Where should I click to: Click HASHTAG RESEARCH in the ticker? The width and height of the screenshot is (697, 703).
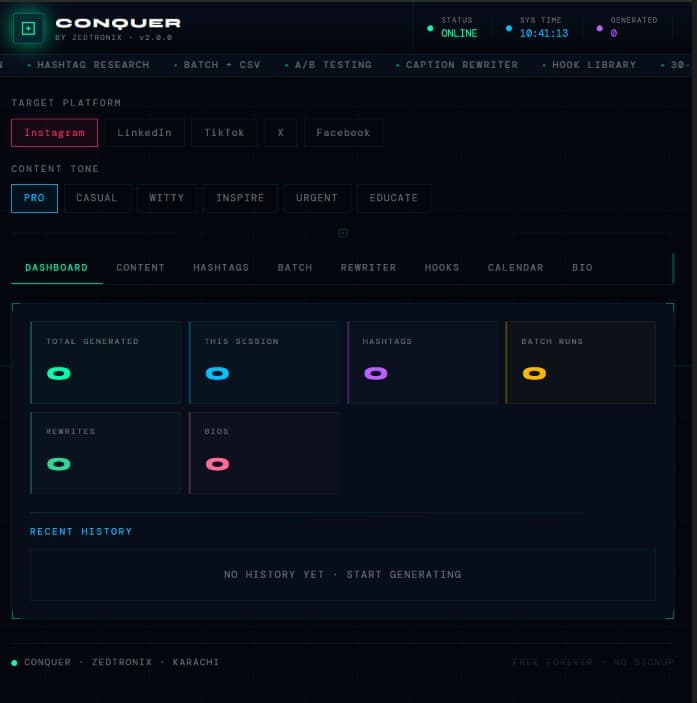tap(93, 65)
